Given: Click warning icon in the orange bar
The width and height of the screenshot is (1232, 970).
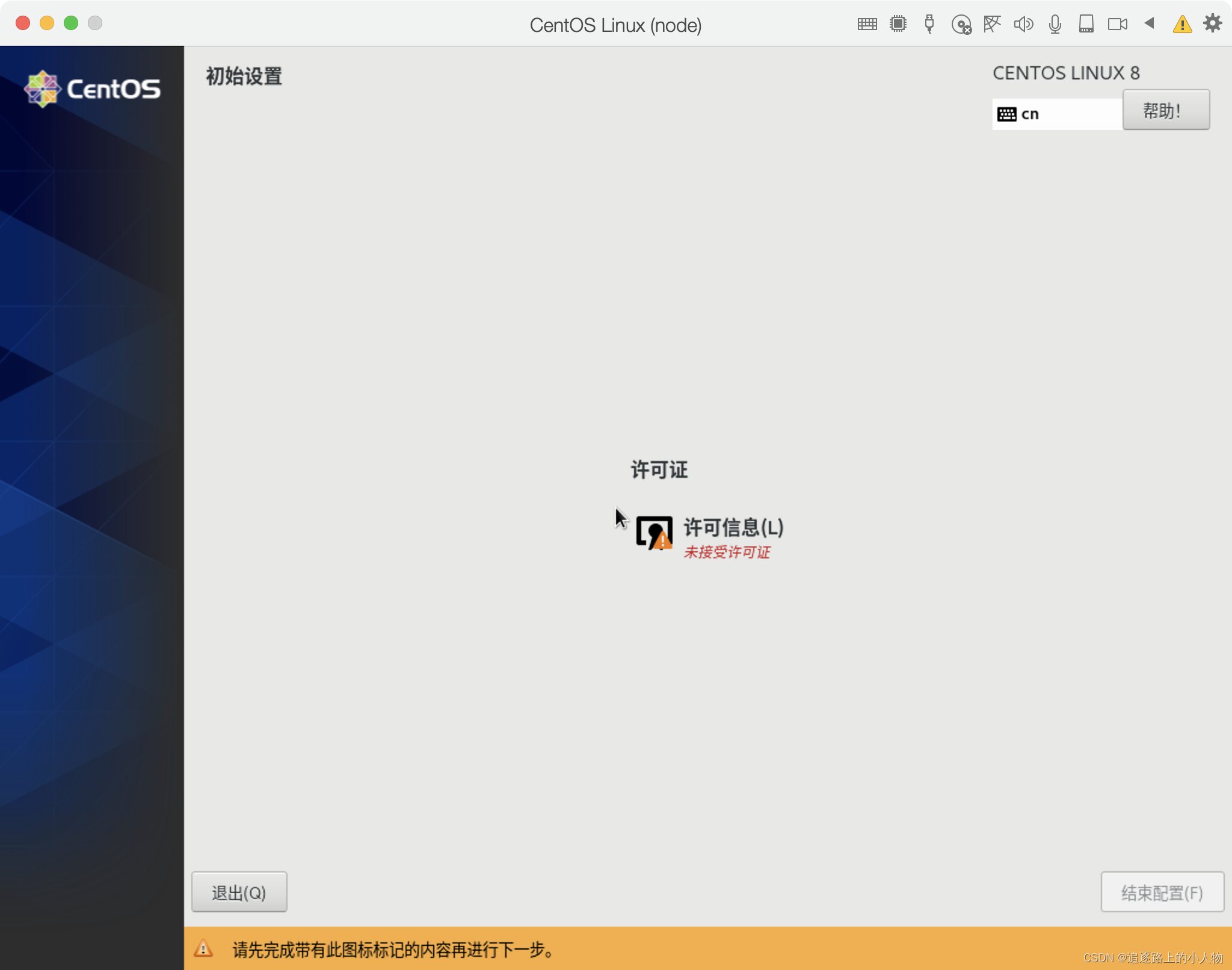Looking at the screenshot, I should (203, 949).
